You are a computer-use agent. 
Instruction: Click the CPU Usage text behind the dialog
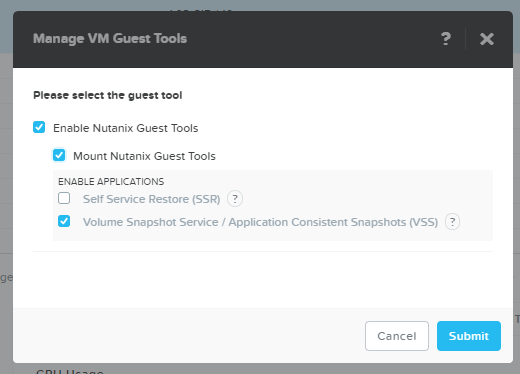(x=70, y=371)
